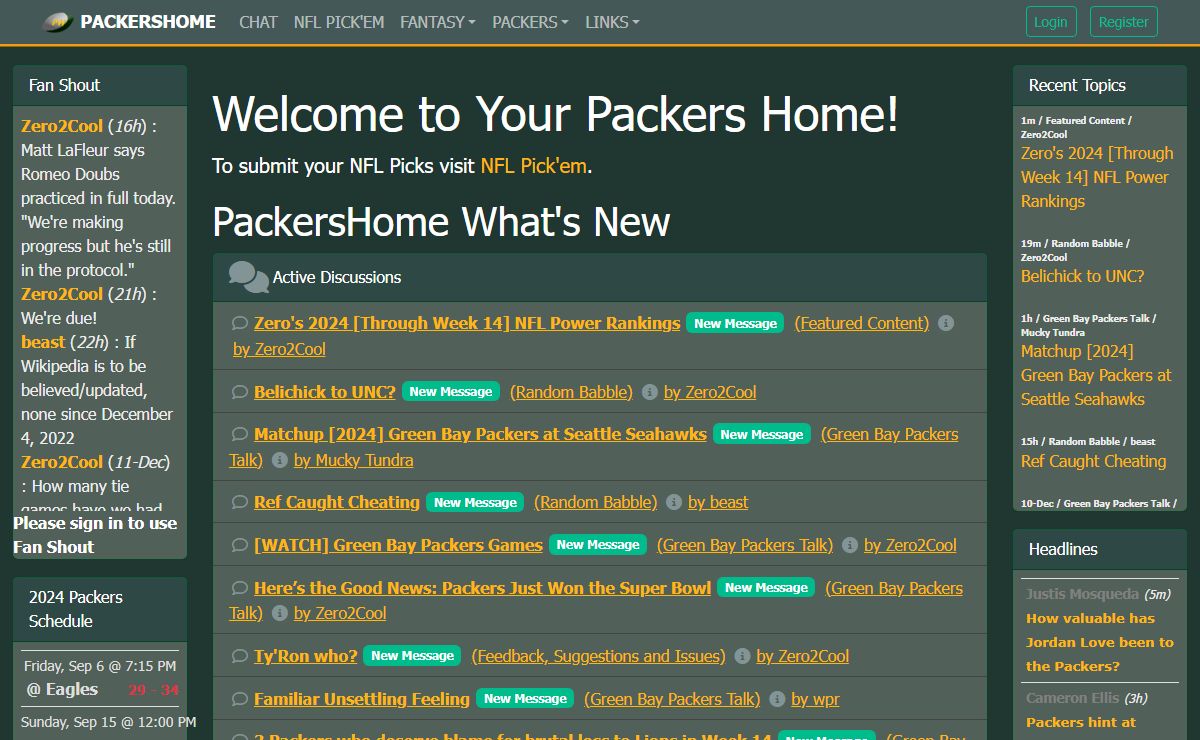Click speech bubble icon beside WATCH Green Bay Packers Games

point(240,545)
